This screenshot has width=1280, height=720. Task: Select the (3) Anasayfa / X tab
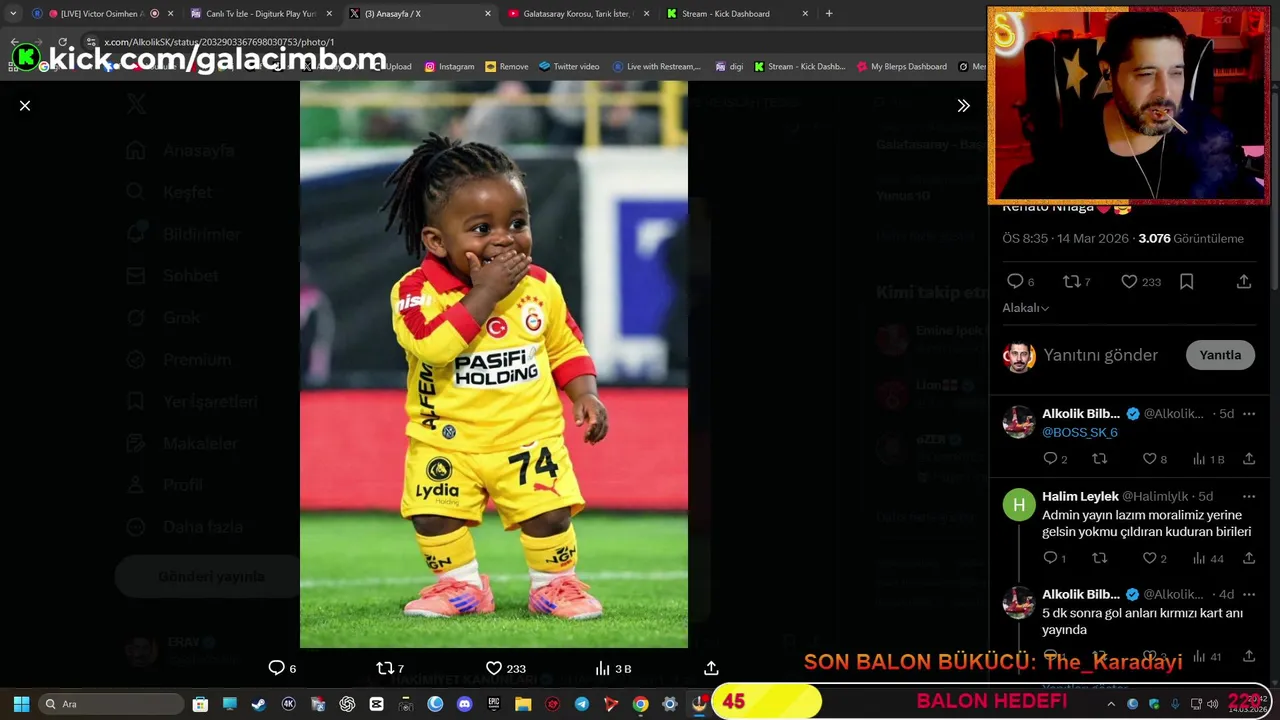420,14
